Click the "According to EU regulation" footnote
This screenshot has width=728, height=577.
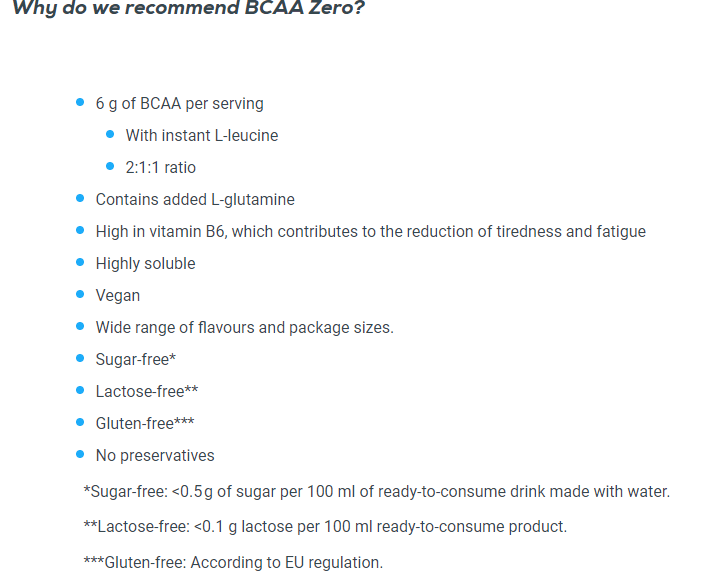[x=233, y=562]
